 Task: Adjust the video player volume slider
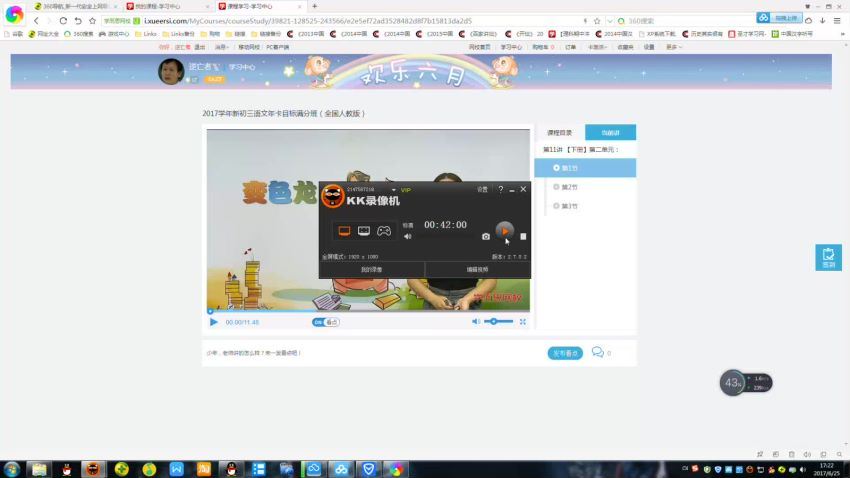[498, 321]
